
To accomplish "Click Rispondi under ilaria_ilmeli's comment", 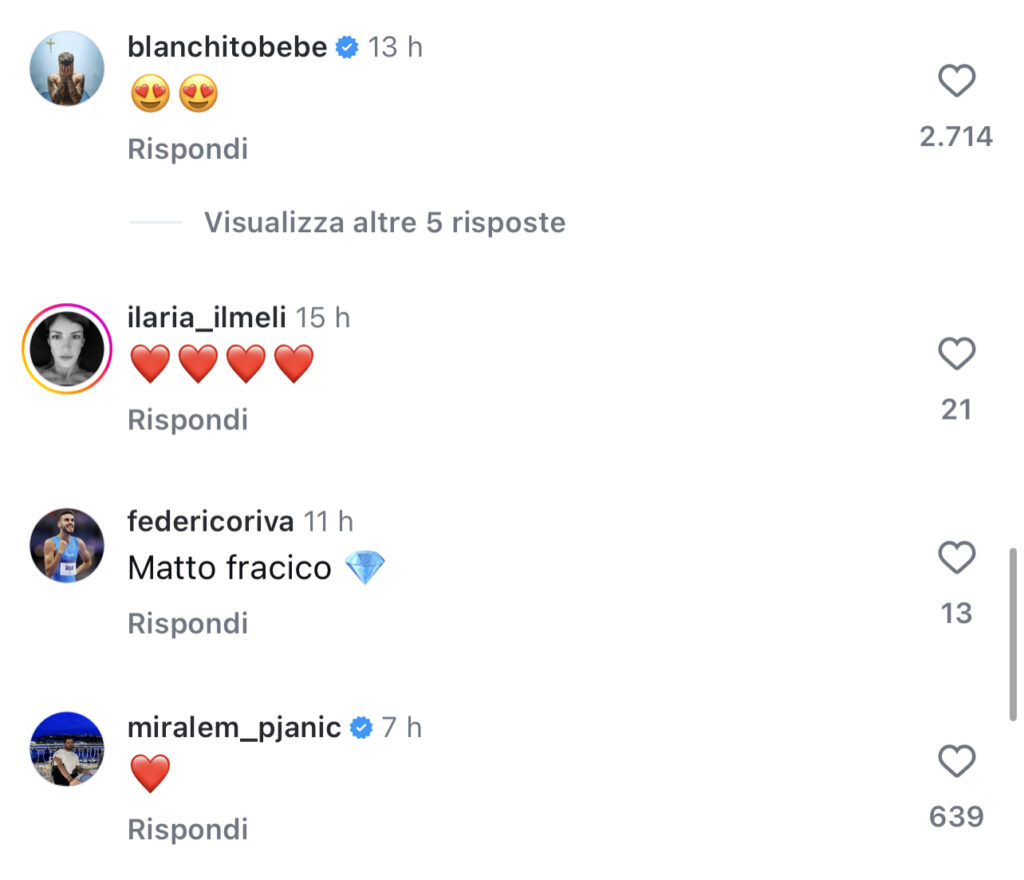I will (x=188, y=420).
